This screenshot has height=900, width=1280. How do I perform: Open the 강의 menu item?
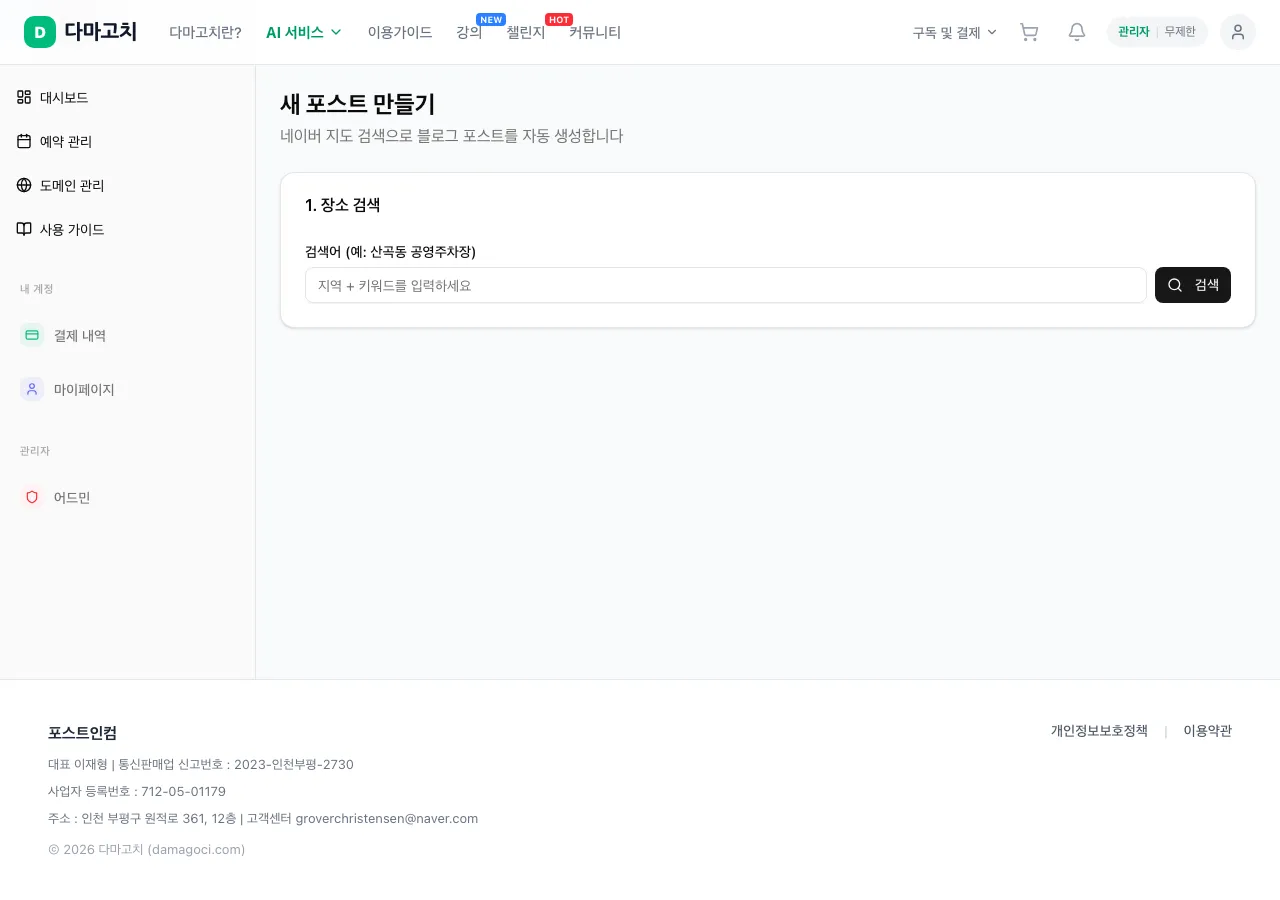pyautogui.click(x=469, y=32)
